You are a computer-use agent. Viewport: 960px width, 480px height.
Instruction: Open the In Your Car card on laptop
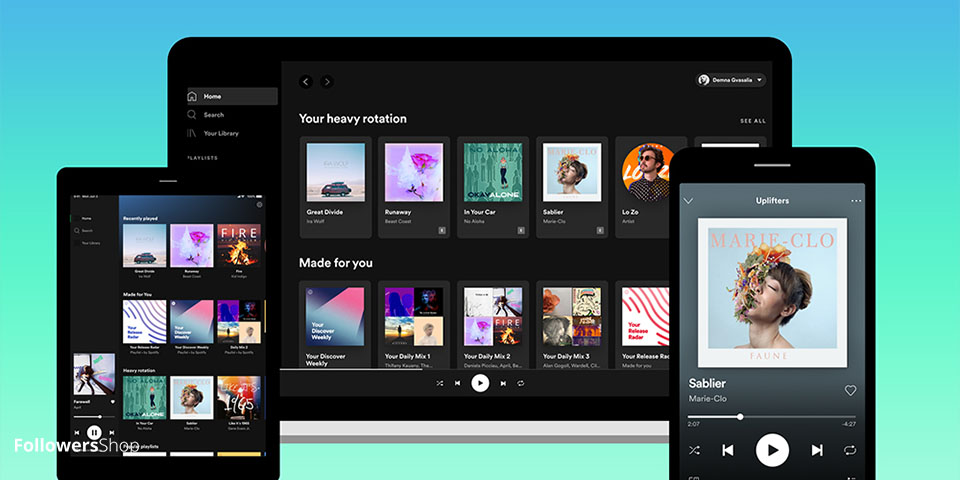click(493, 187)
